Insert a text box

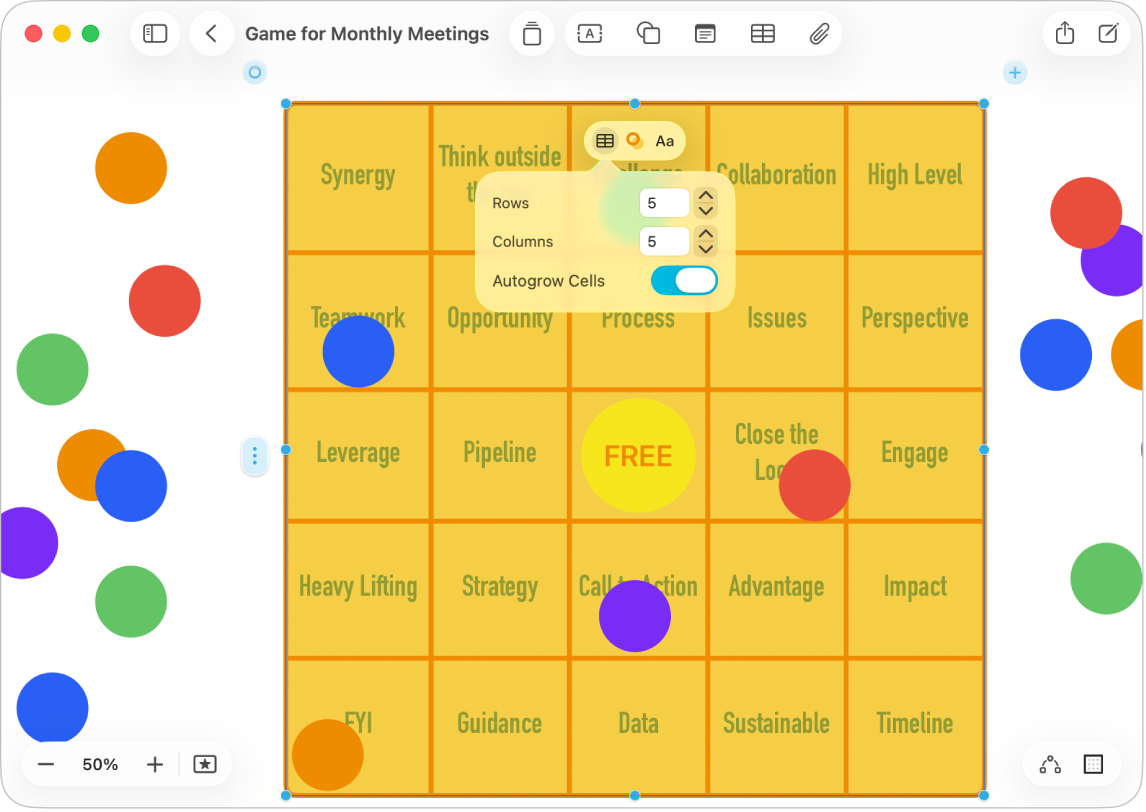pyautogui.click(x=589, y=33)
